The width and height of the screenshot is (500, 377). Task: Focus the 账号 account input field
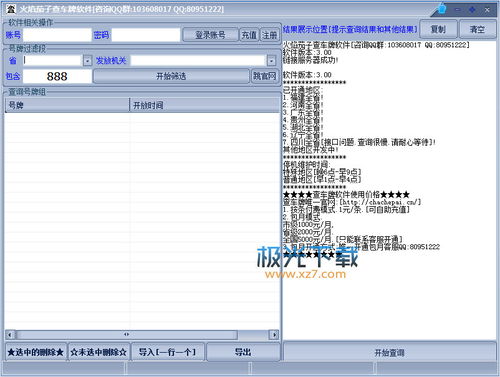click(x=57, y=35)
